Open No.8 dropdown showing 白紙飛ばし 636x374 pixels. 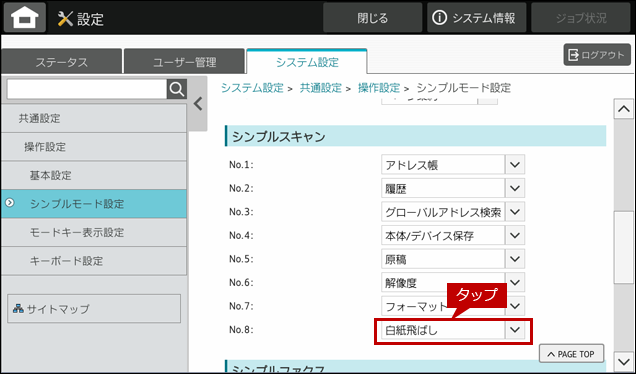453,330
